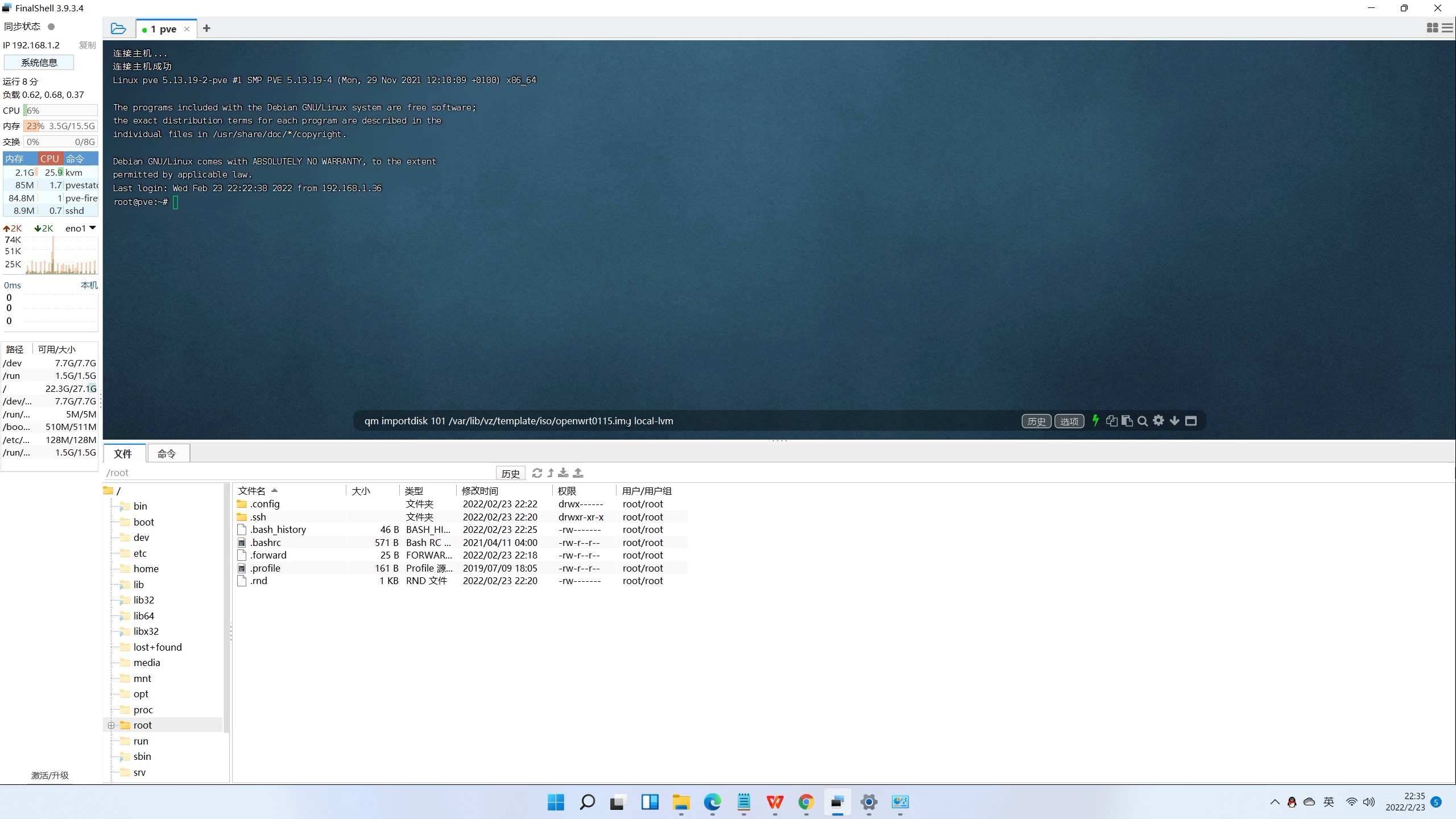Open the connection manager folder icon

point(118,28)
